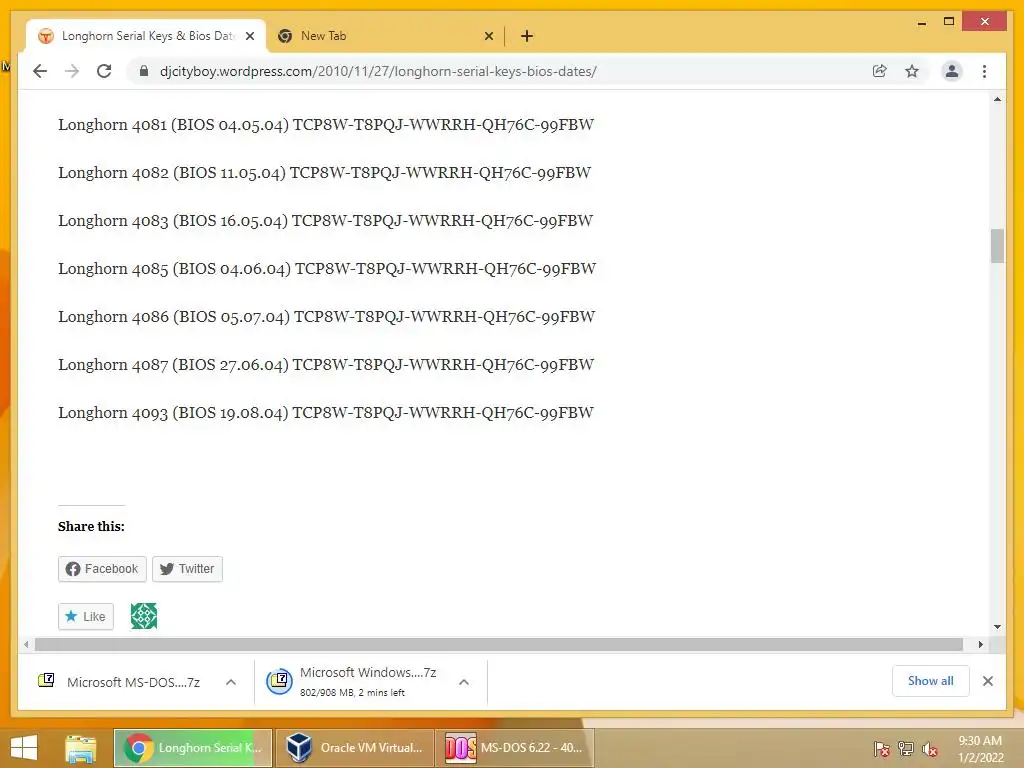
Task: Open Action Center flag tray icon
Action: point(882,749)
